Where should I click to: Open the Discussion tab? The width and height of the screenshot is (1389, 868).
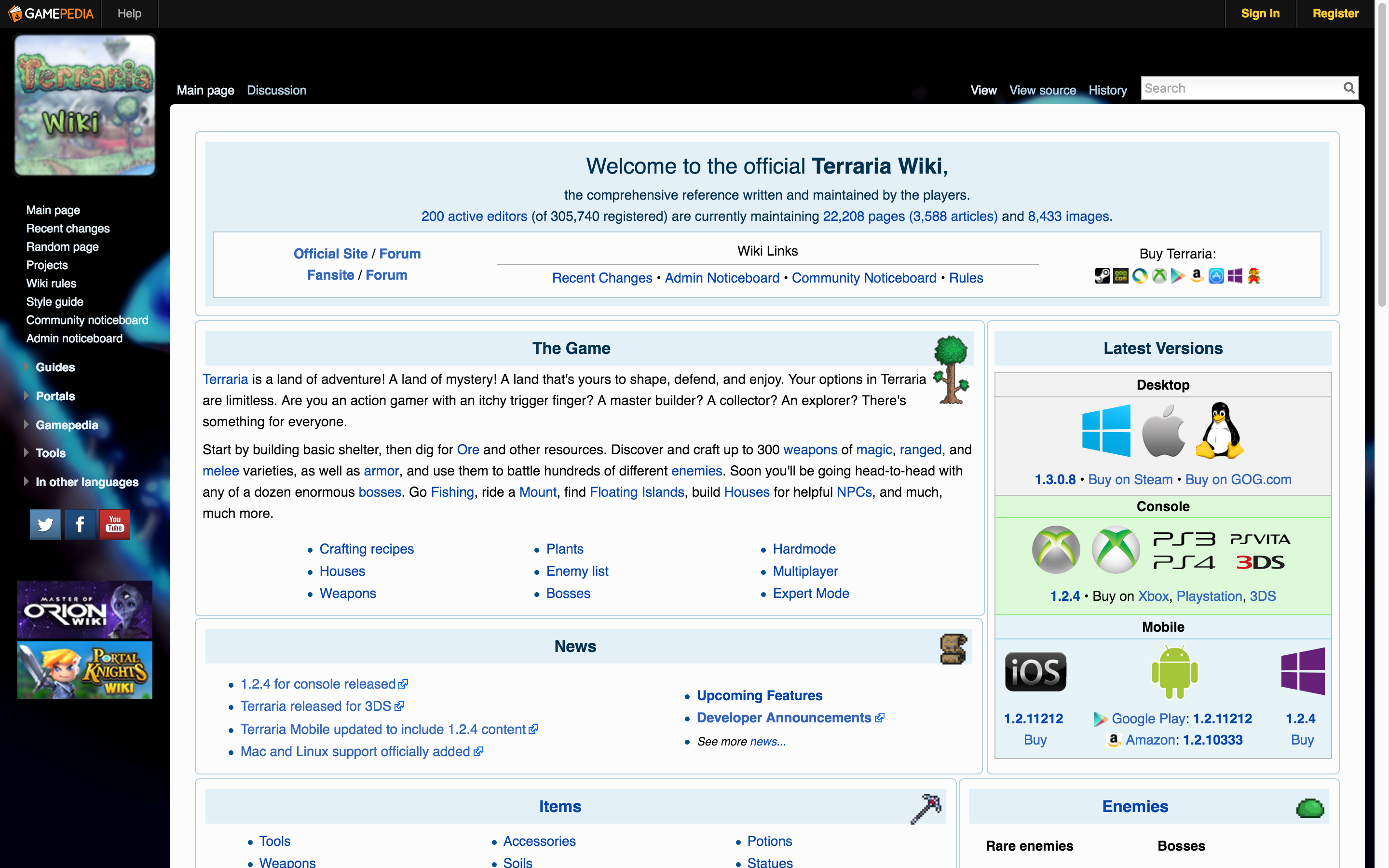[277, 90]
